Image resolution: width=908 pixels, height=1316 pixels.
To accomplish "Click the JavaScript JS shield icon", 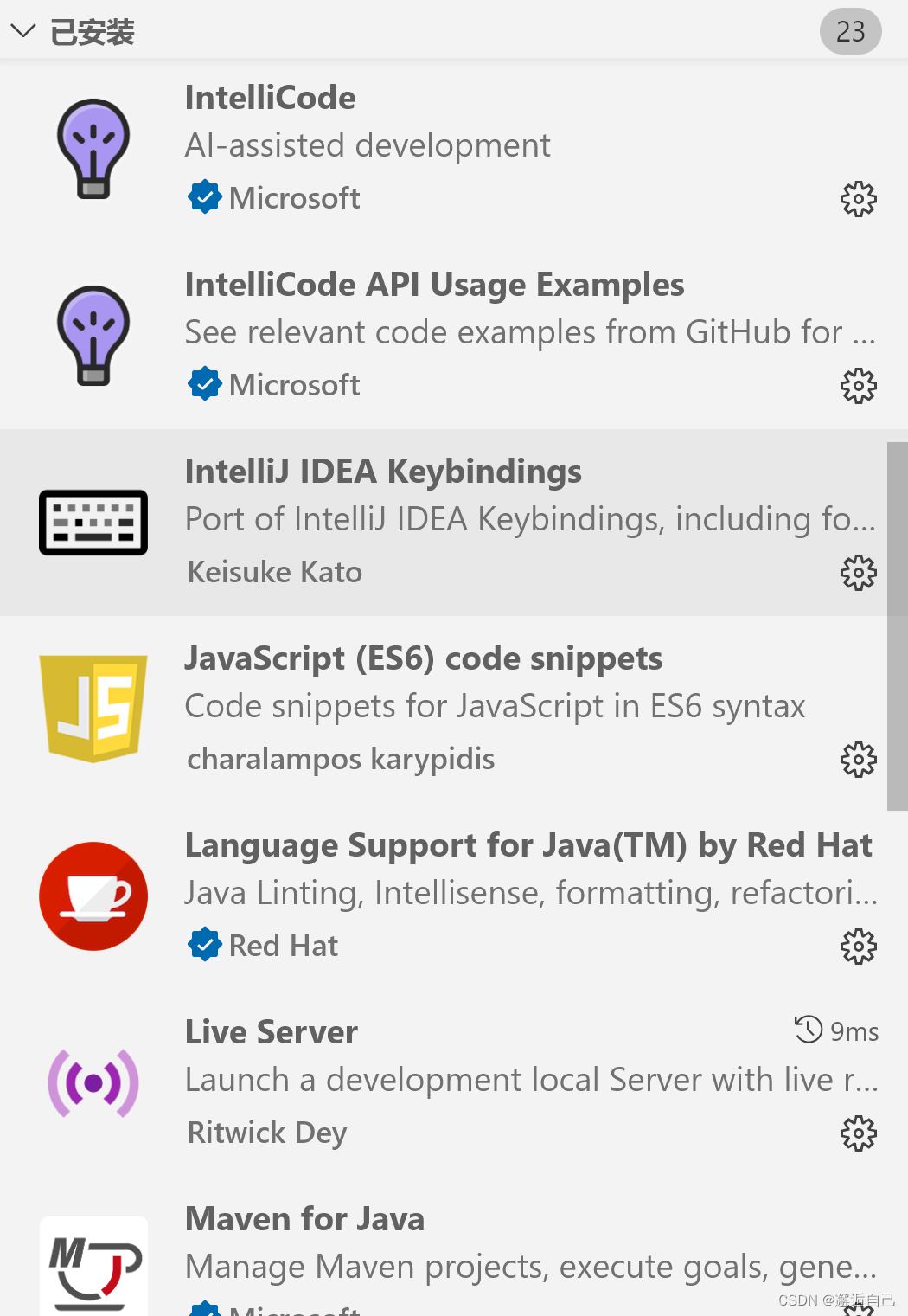I will click(x=93, y=709).
